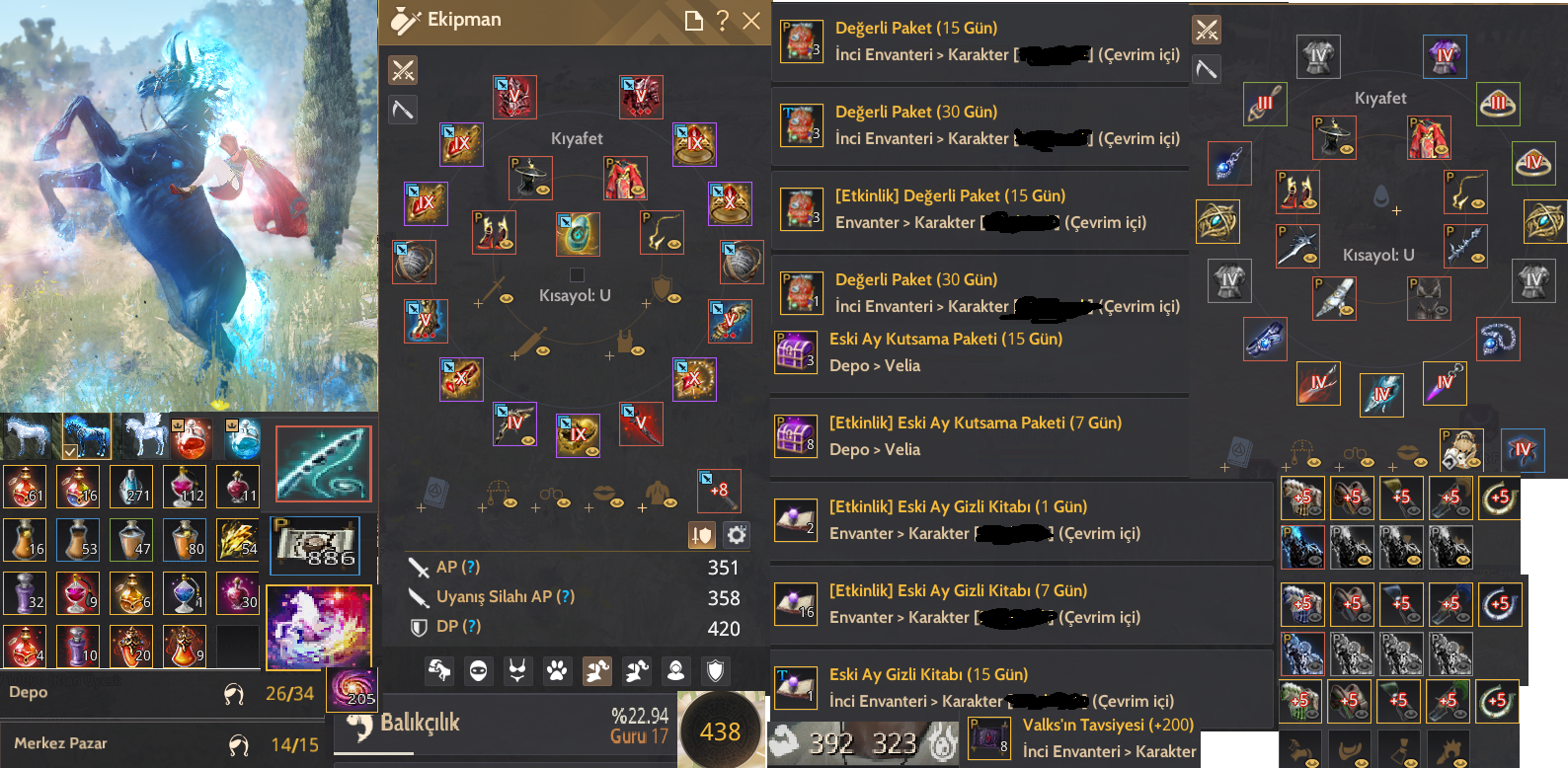1568x768 pixels.
Task: Tick the small checkbox above Kısayol: U
Action: 577,274
